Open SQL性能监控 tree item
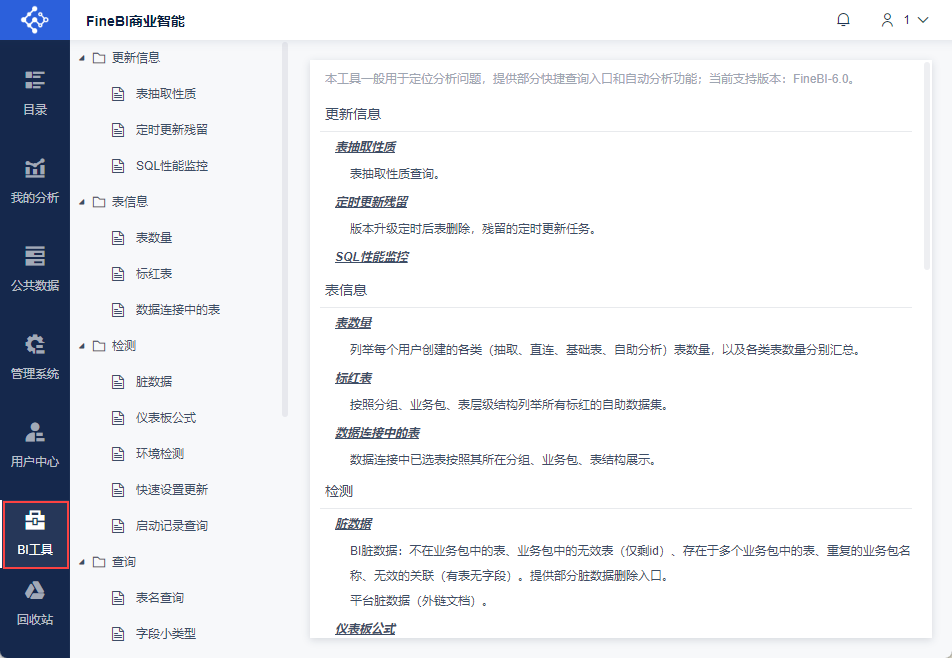This screenshot has width=952, height=658. pos(172,166)
